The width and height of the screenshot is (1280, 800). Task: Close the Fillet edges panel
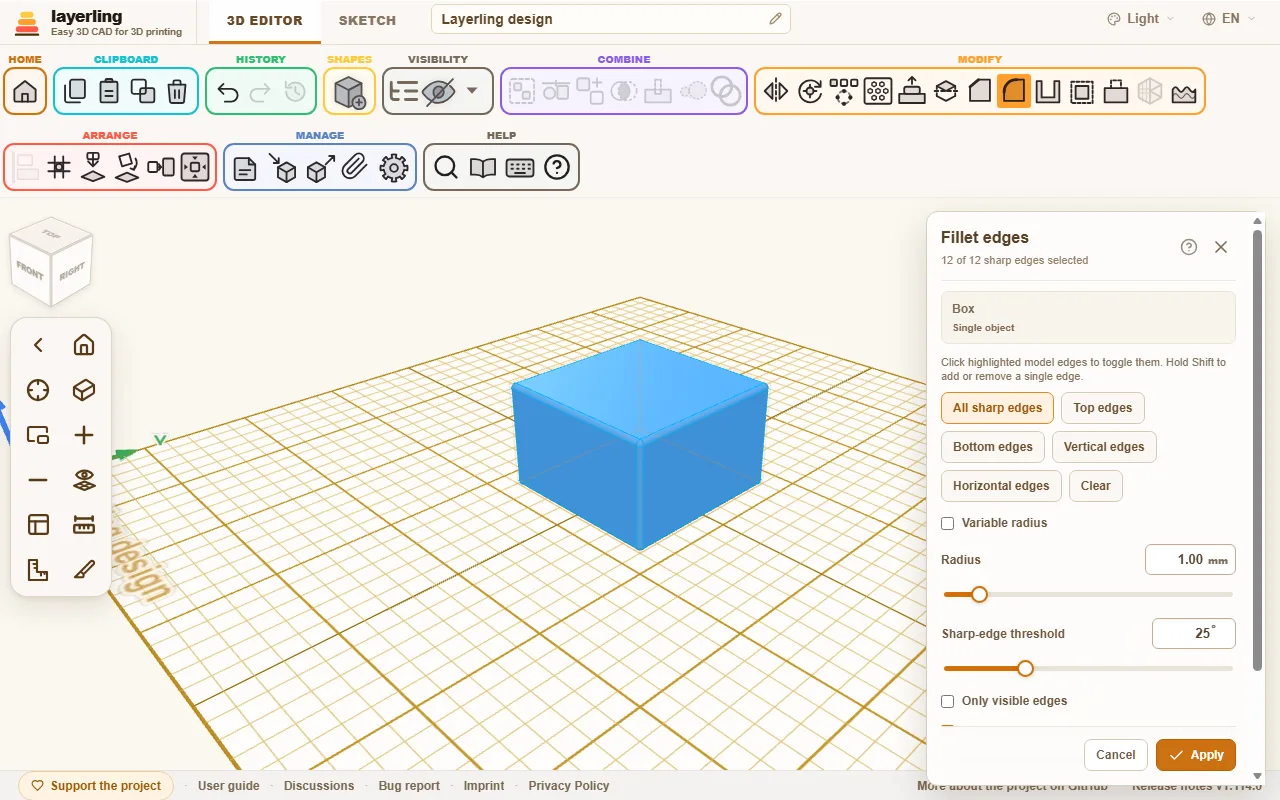[x=1221, y=247]
